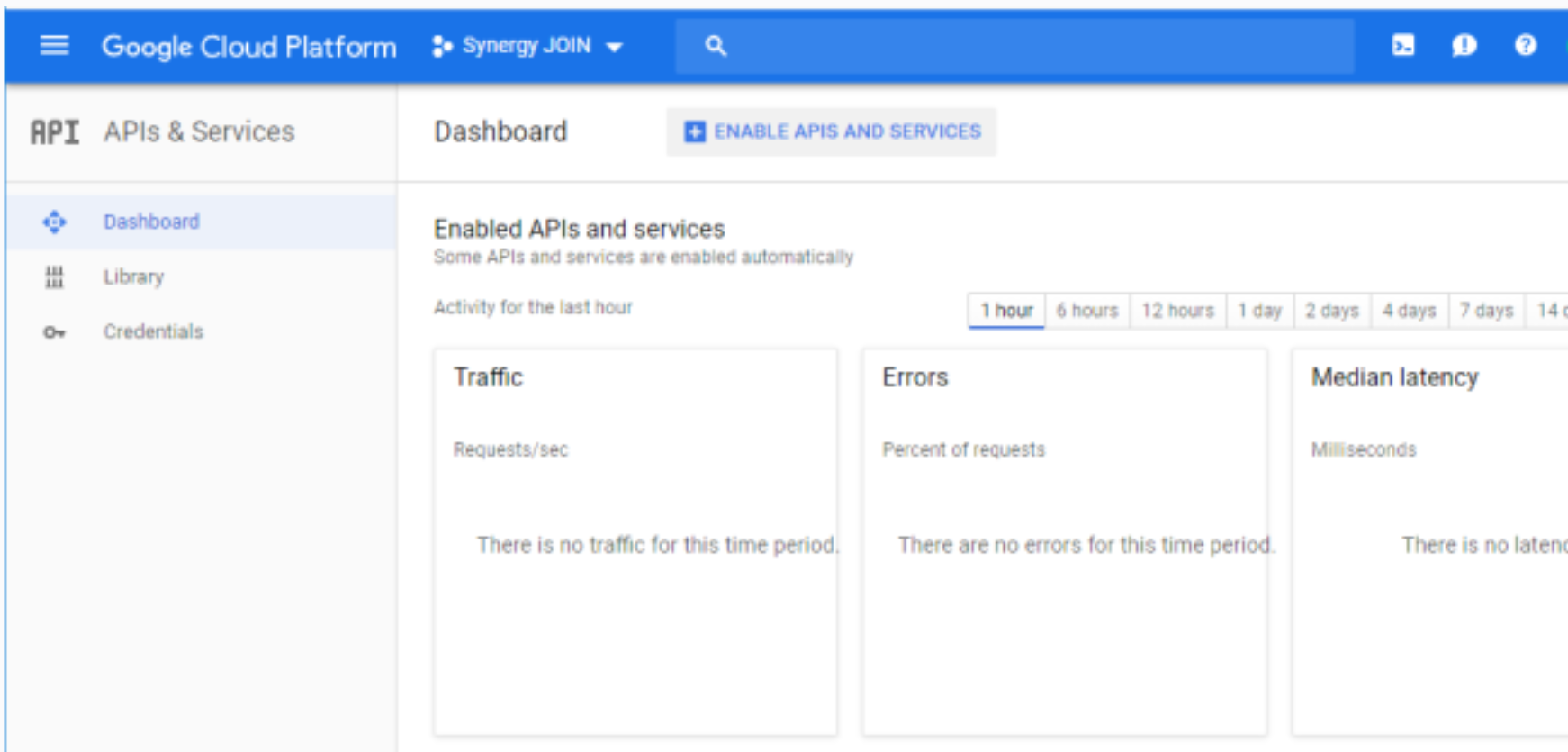Click the Errors card title
Image resolution: width=1568 pixels, height=752 pixels.
click(915, 377)
